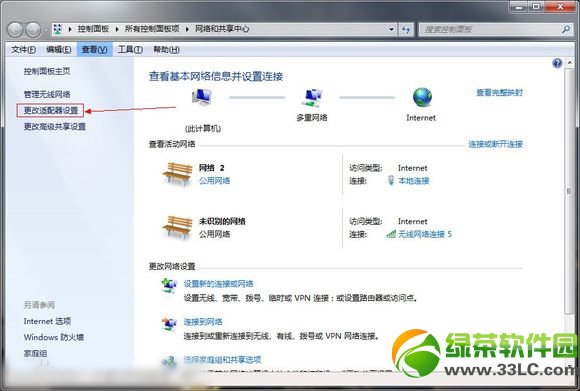Viewport: 580px width, 391px height.
Task: Open the 帮助(H) menu
Action: [x=166, y=50]
